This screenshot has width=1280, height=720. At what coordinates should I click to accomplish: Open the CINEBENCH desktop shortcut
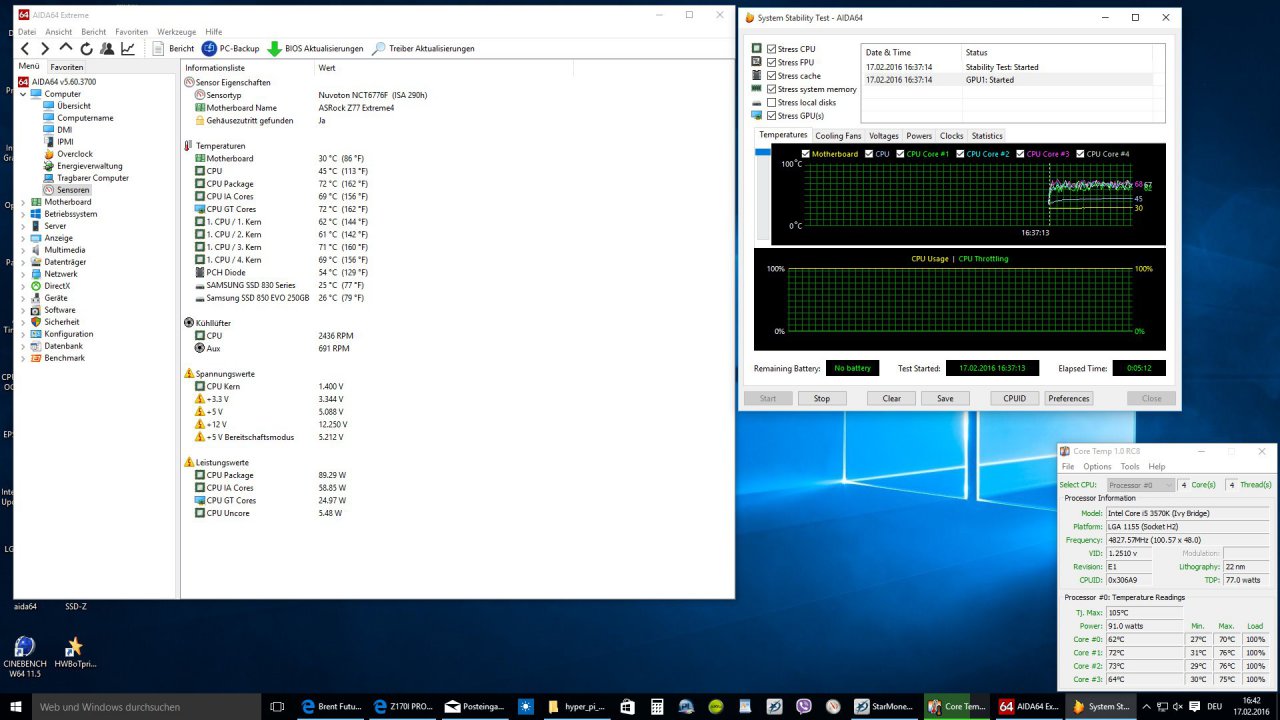24,654
